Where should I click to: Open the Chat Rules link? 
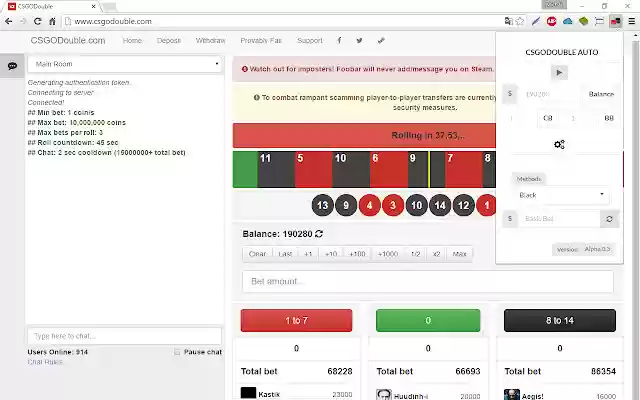tap(45, 362)
